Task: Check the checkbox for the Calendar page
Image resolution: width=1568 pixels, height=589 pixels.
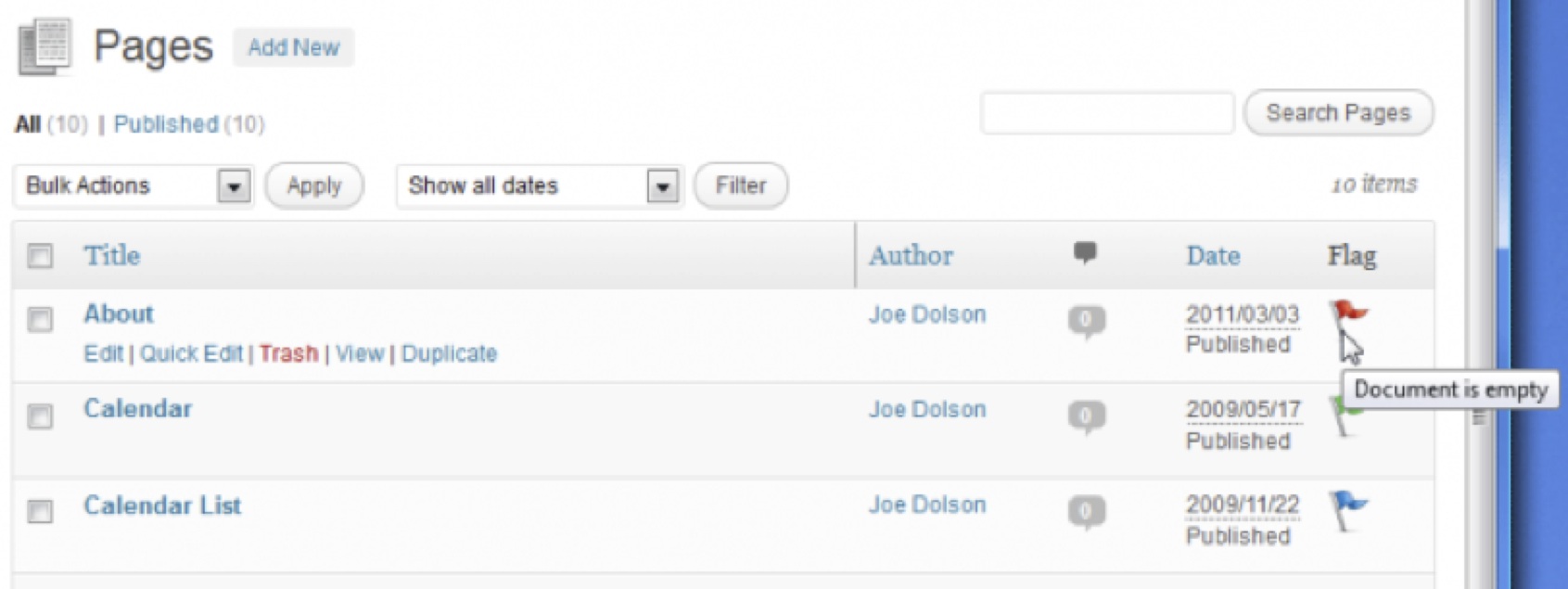Action: [x=40, y=416]
